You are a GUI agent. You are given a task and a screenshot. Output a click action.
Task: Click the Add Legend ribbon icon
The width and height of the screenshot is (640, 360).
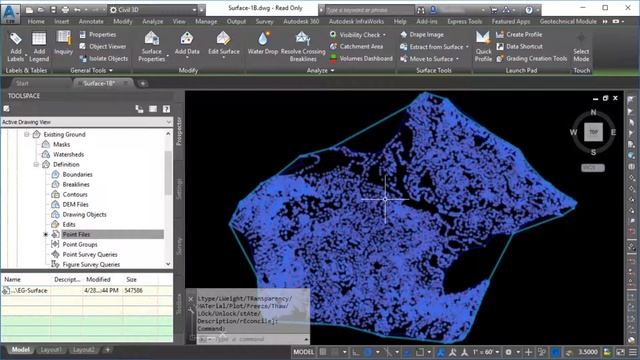tap(39, 47)
